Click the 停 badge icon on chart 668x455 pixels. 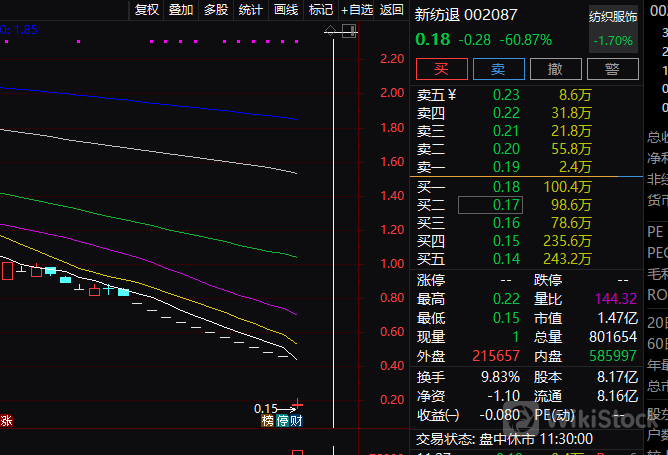click(x=282, y=421)
